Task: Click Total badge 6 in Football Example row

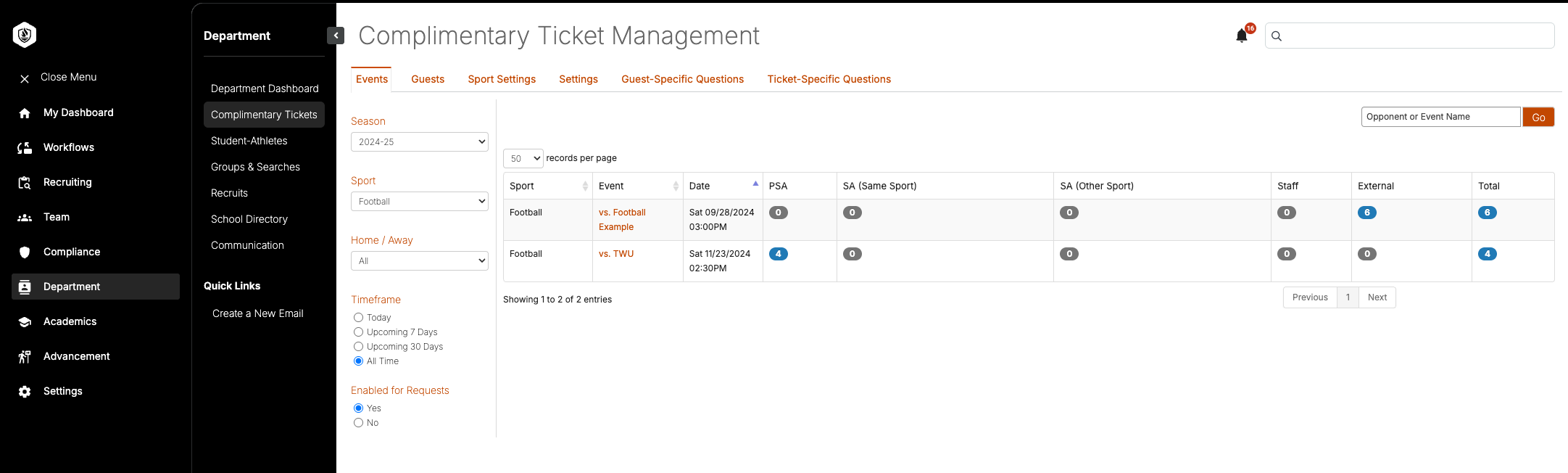Action: (1488, 213)
